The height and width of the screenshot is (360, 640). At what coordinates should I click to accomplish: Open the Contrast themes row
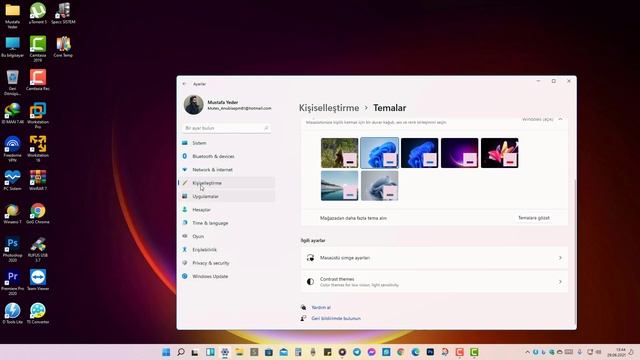tap(434, 282)
